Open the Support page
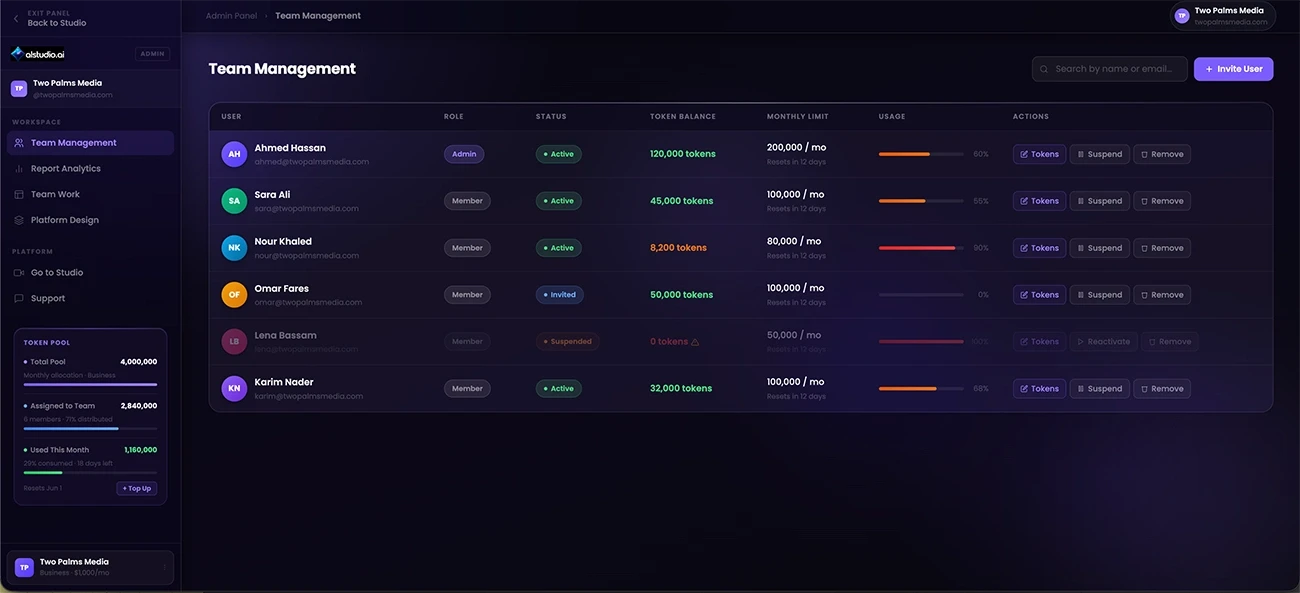This screenshot has height=593, width=1300. point(90,298)
